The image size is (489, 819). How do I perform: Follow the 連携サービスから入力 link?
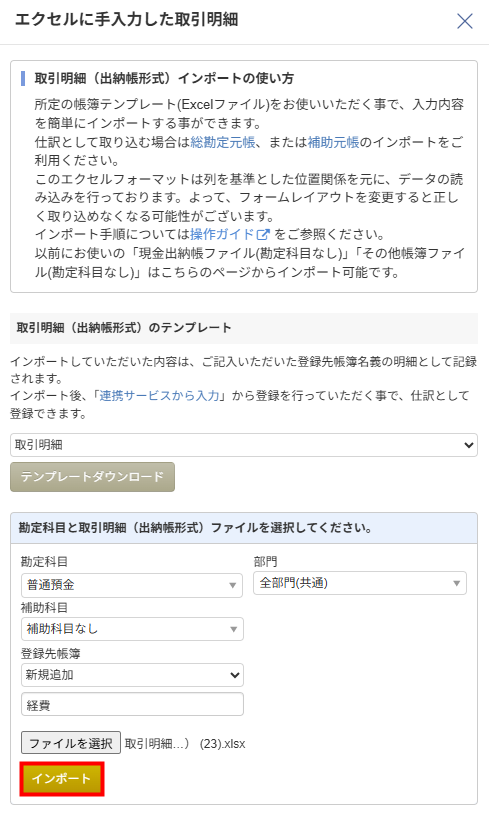tap(160, 395)
